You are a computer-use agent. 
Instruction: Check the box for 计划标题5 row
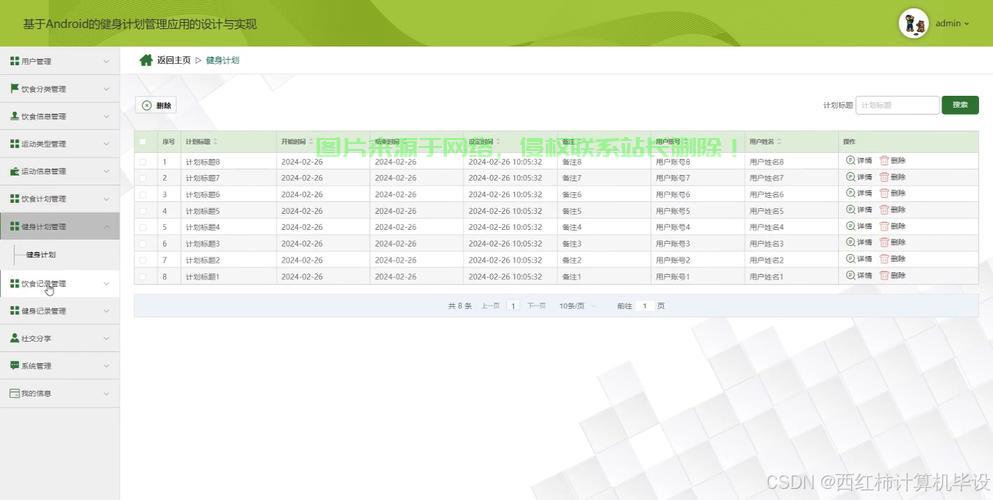142,211
